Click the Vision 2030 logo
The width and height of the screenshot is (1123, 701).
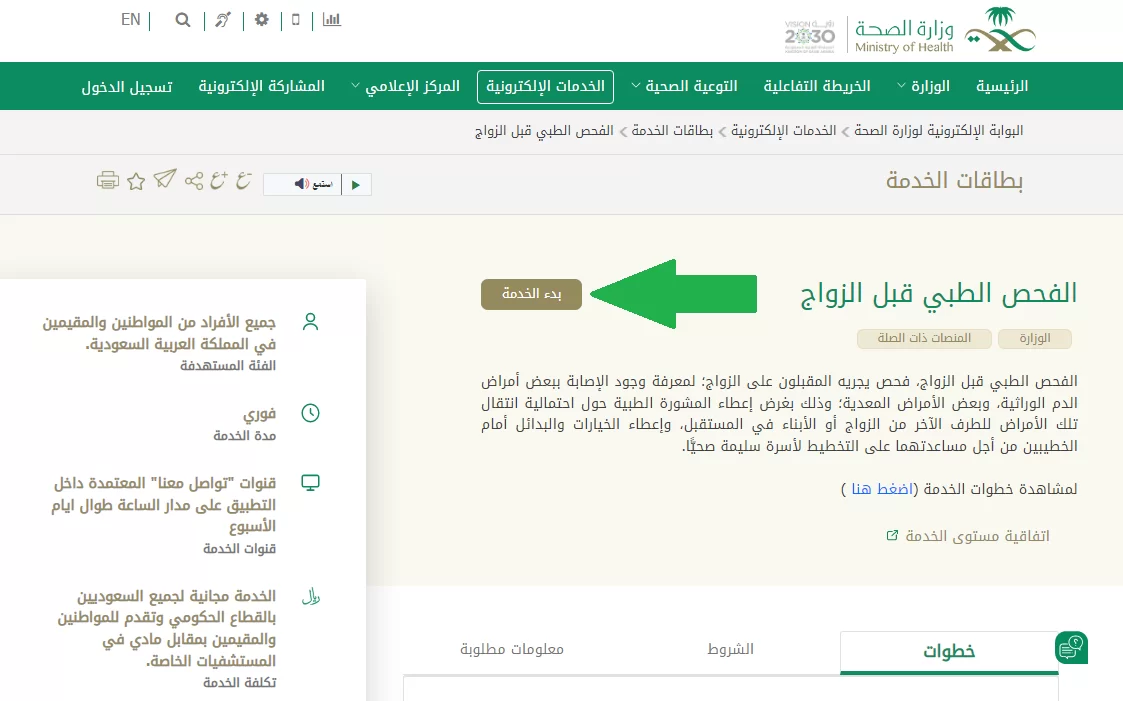(809, 36)
